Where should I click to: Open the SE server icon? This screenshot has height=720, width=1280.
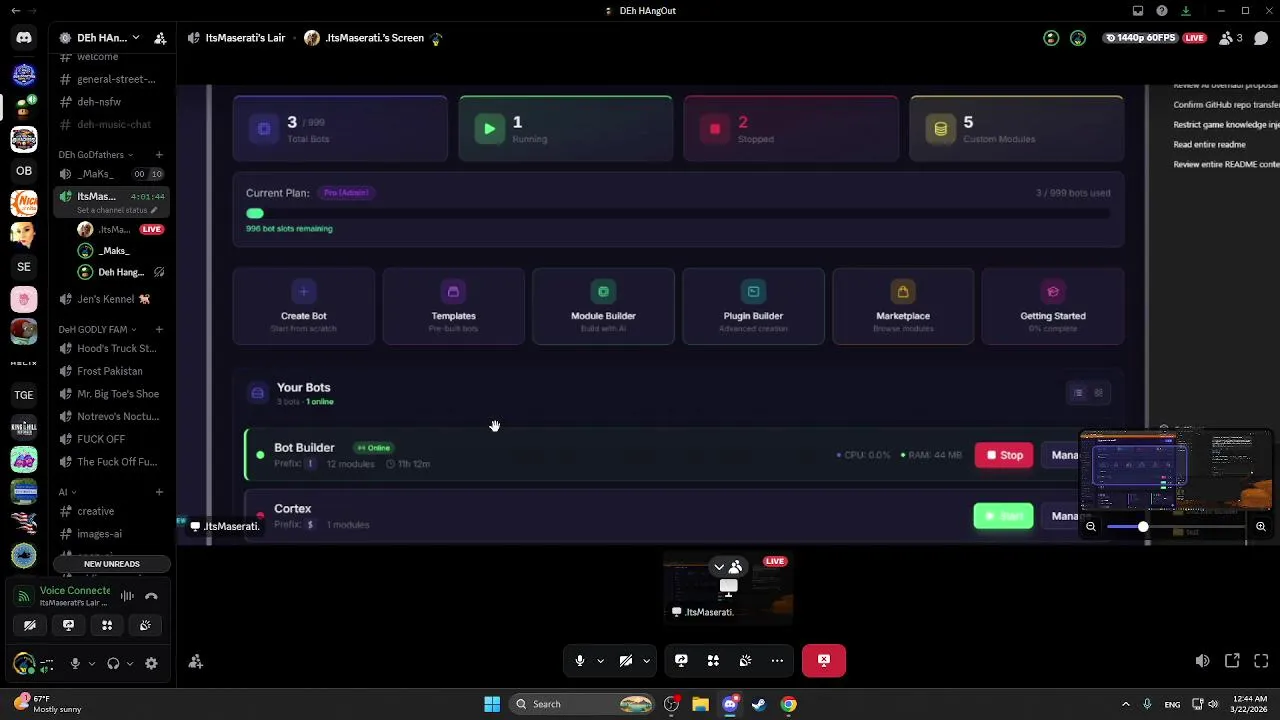tap(24, 267)
